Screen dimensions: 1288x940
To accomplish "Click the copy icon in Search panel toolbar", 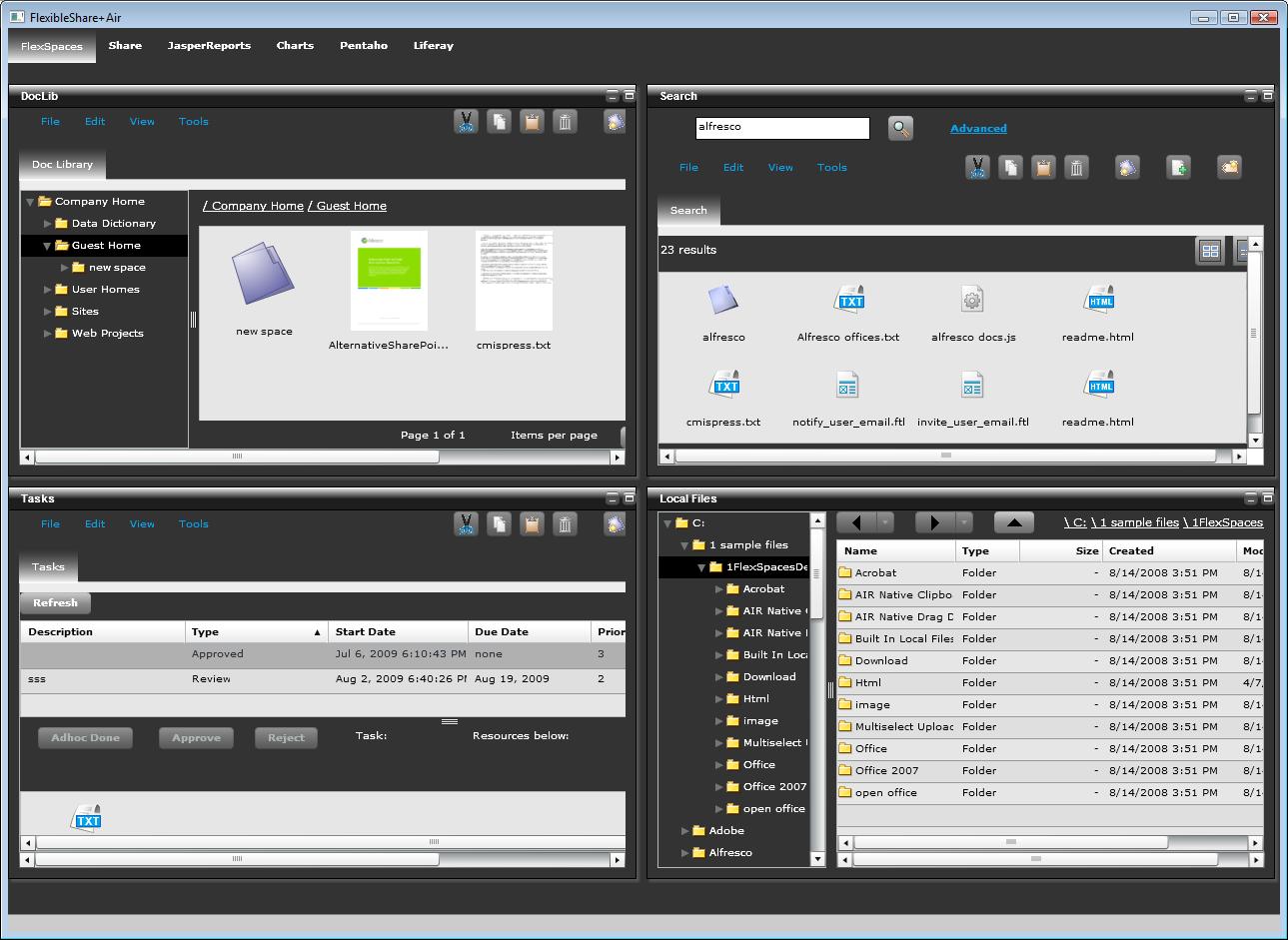I will 1010,168.
